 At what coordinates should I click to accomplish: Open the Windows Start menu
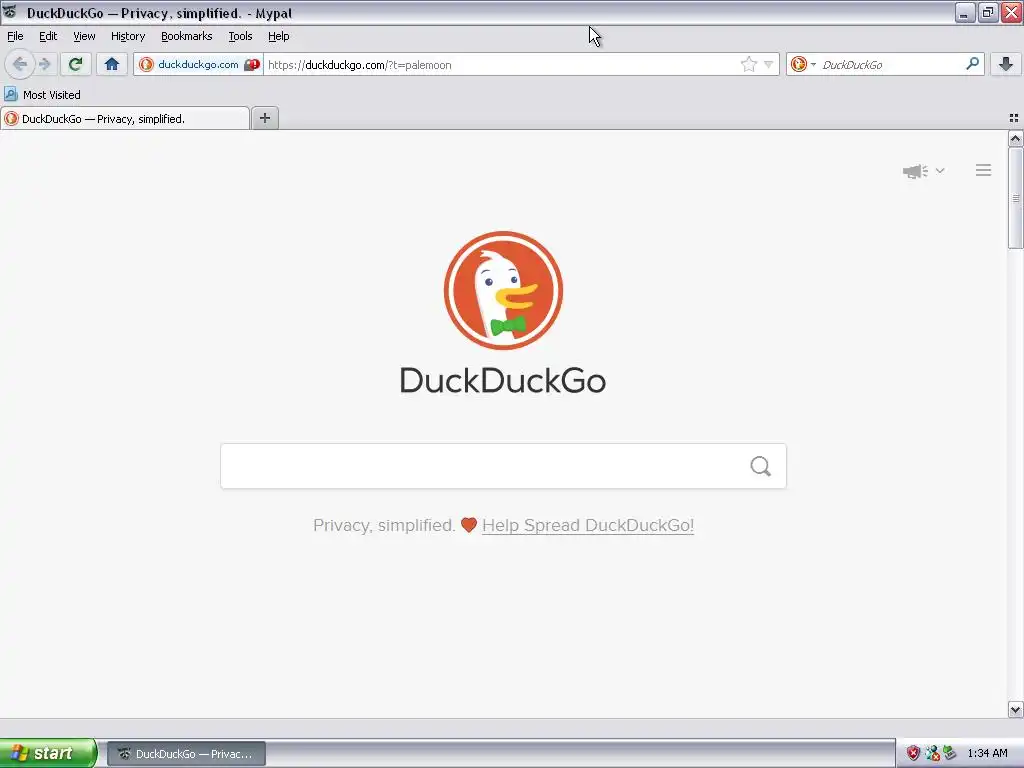tap(48, 754)
